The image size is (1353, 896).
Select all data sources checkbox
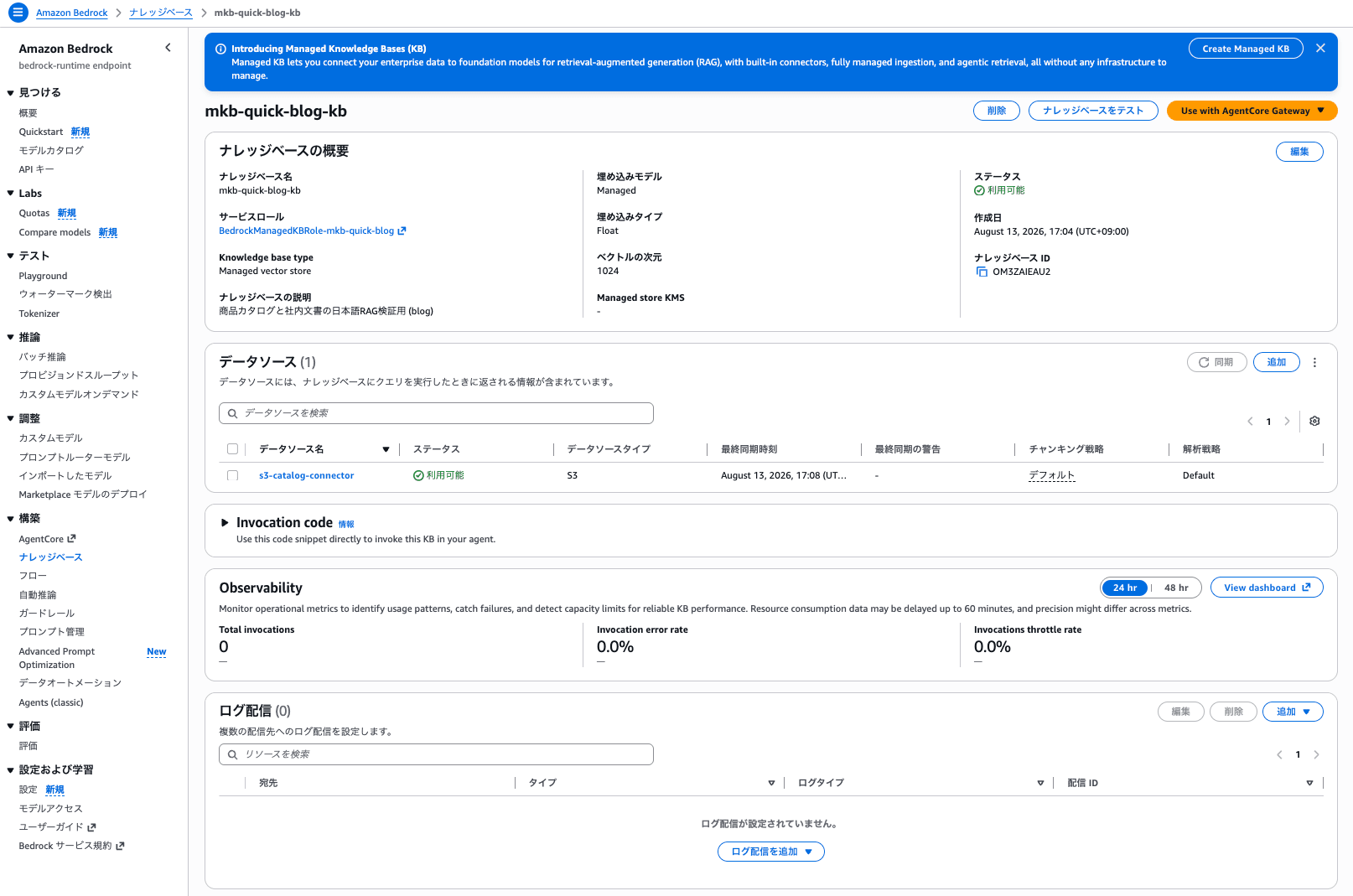pos(232,449)
